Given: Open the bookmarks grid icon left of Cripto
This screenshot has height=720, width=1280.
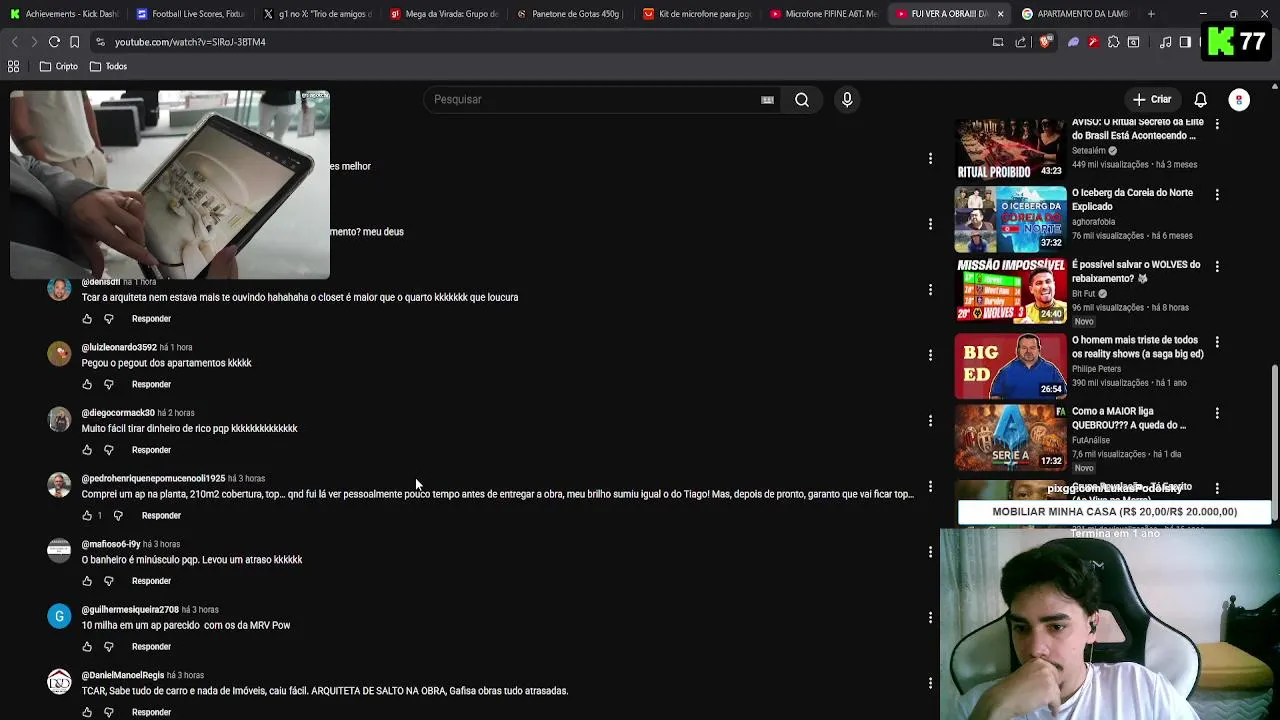Looking at the screenshot, I should 14,66.
